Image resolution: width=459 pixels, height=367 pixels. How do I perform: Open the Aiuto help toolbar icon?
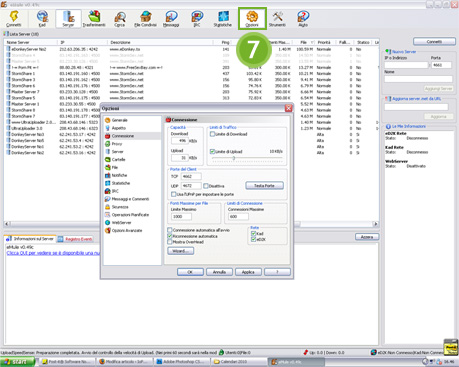tap(303, 19)
